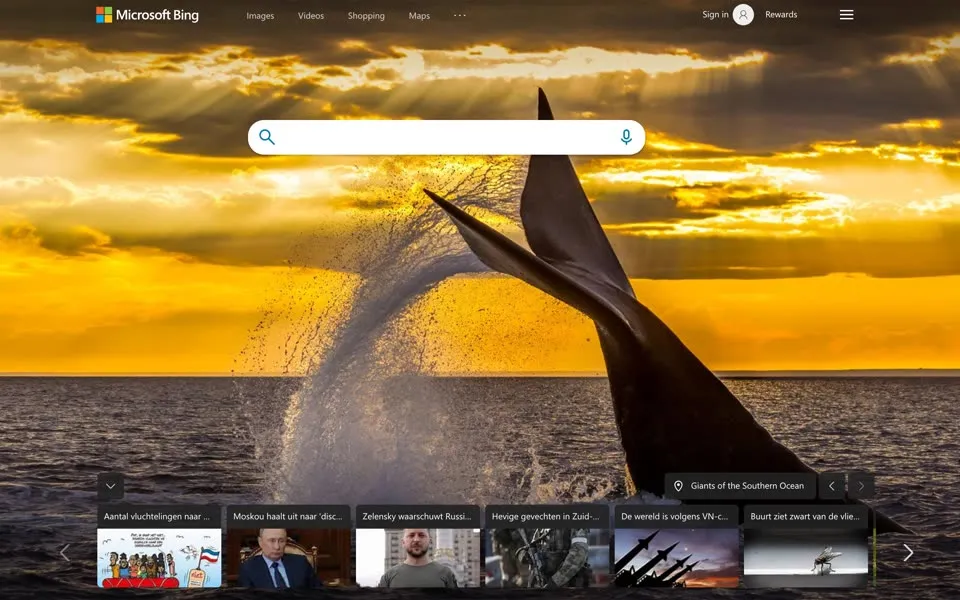
Task: Click the search magnifier icon
Action: point(267,137)
